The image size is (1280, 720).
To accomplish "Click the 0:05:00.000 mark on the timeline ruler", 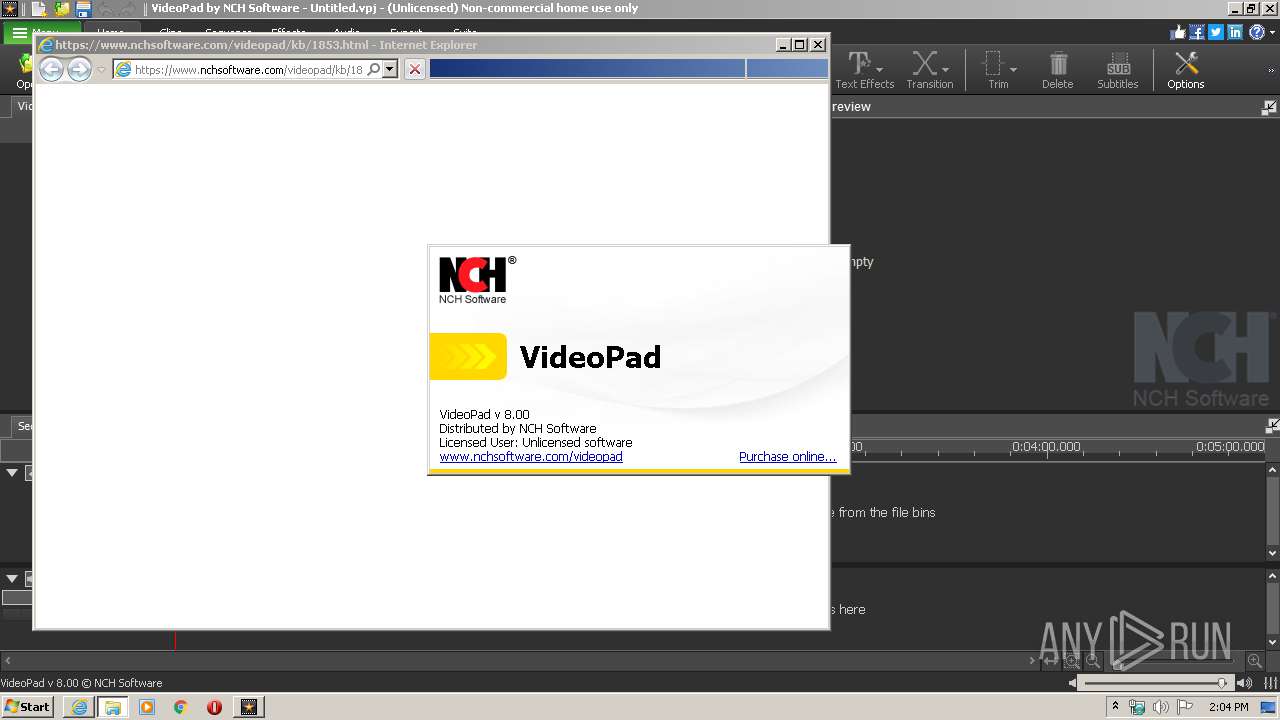I will 1231,447.
